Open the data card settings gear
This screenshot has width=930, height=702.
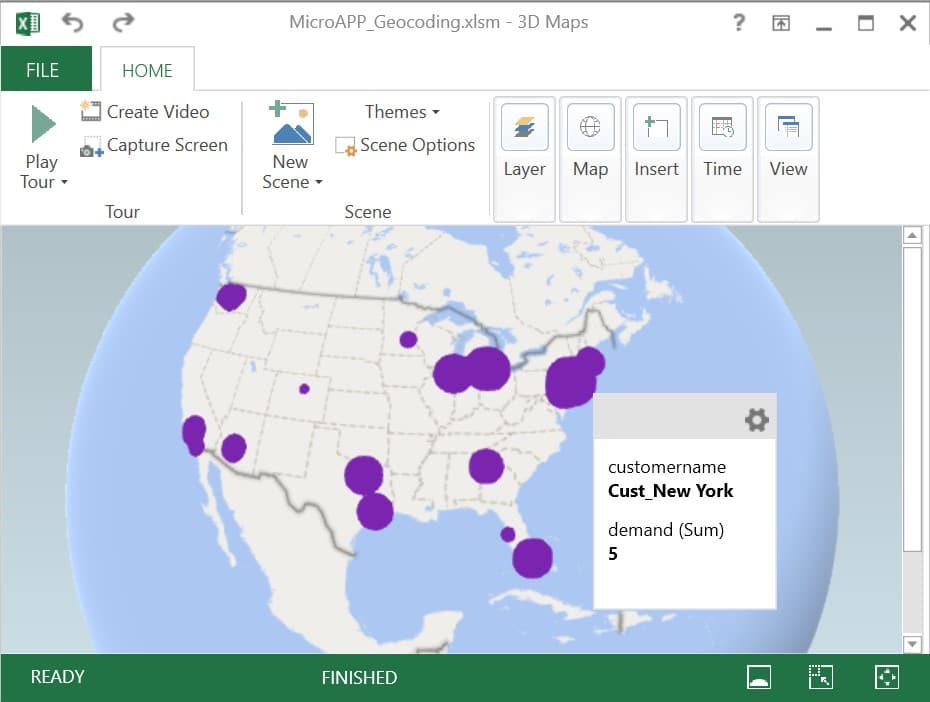click(x=757, y=419)
